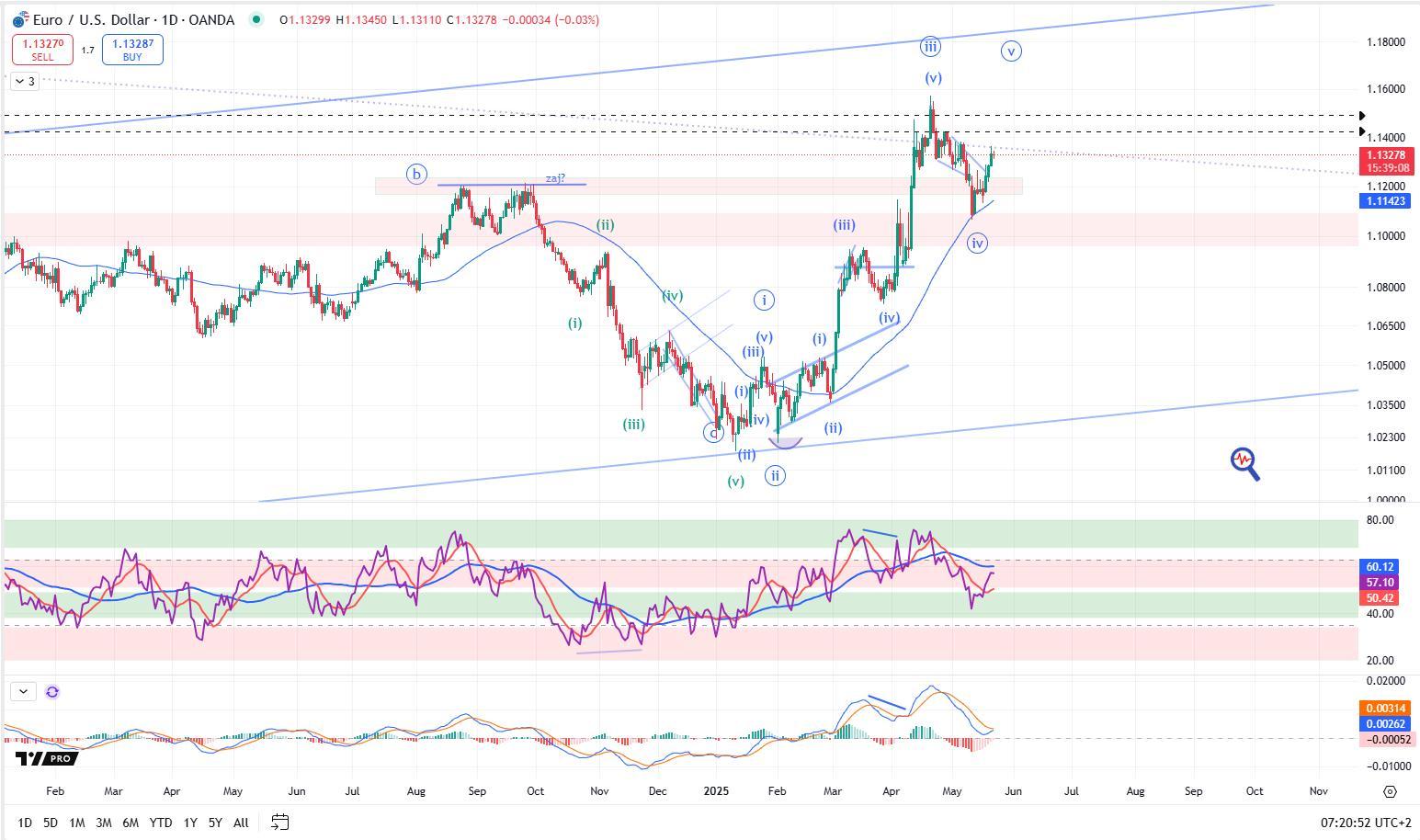Screen dimensions: 1420x840
Task: Click the blue magnifier pulse icon on chart
Action: tap(1244, 463)
